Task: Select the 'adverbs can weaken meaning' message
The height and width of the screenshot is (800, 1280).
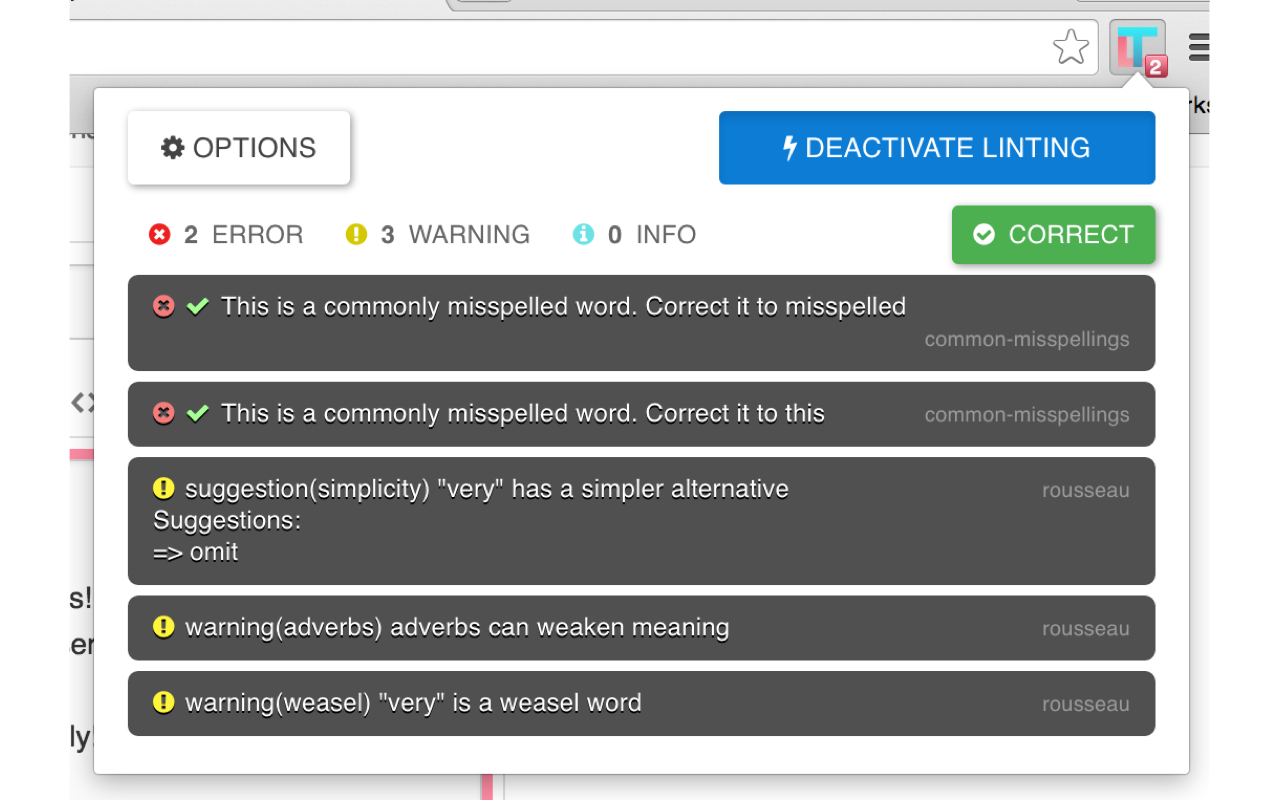Action: point(457,628)
